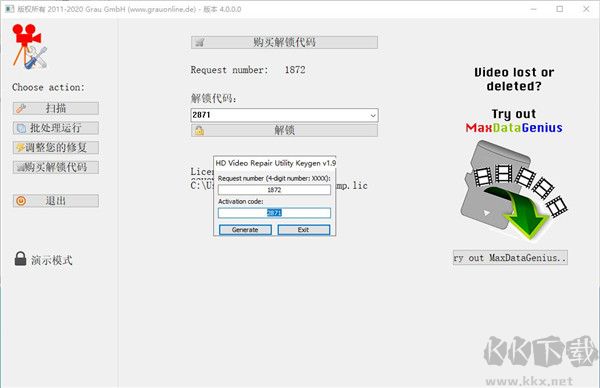Click the HD Video Repair Utility Keygen title

click(x=276, y=163)
